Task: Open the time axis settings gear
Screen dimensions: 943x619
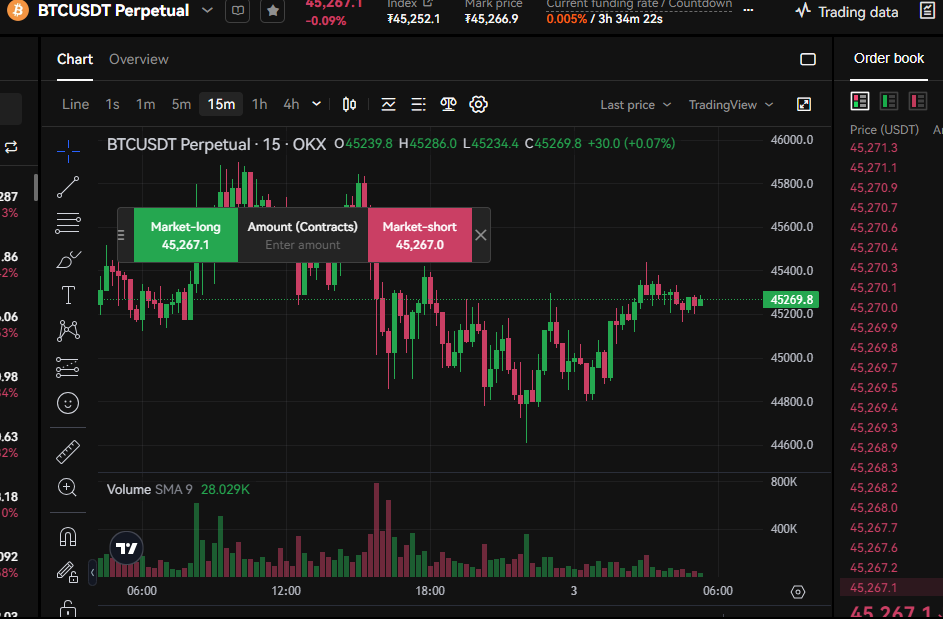Action: [x=798, y=592]
